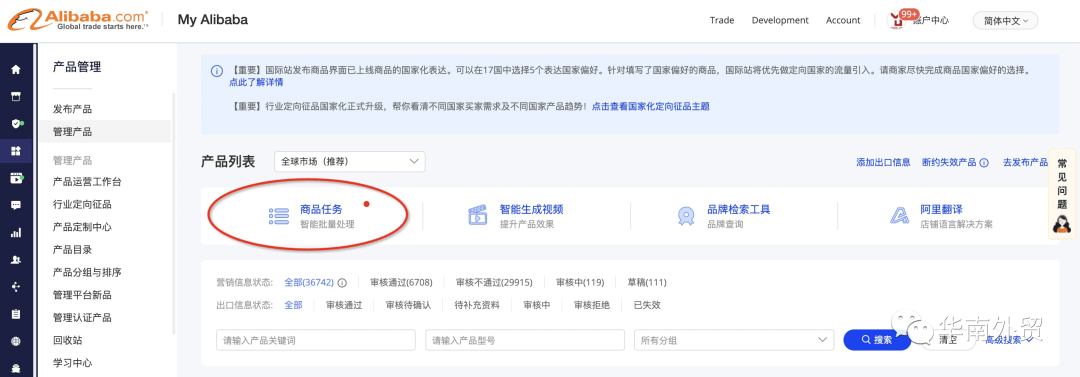Open the chat message sidebar icon
This screenshot has height=377, width=1080.
coord(16,205)
